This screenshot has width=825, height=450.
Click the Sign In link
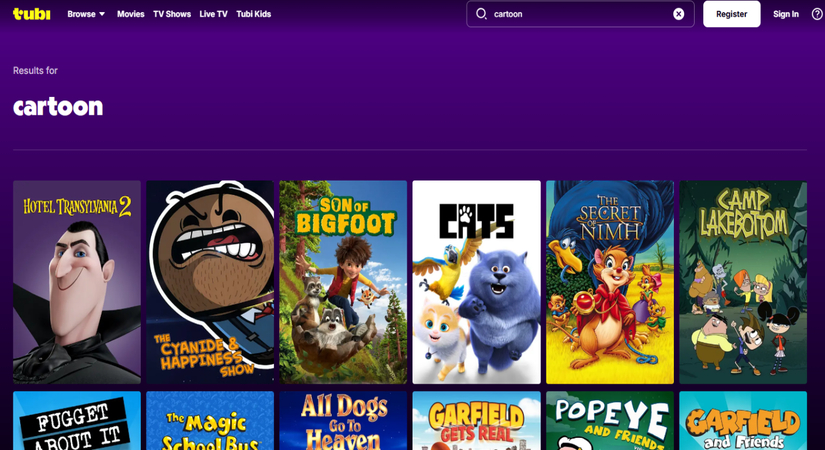[x=786, y=14]
